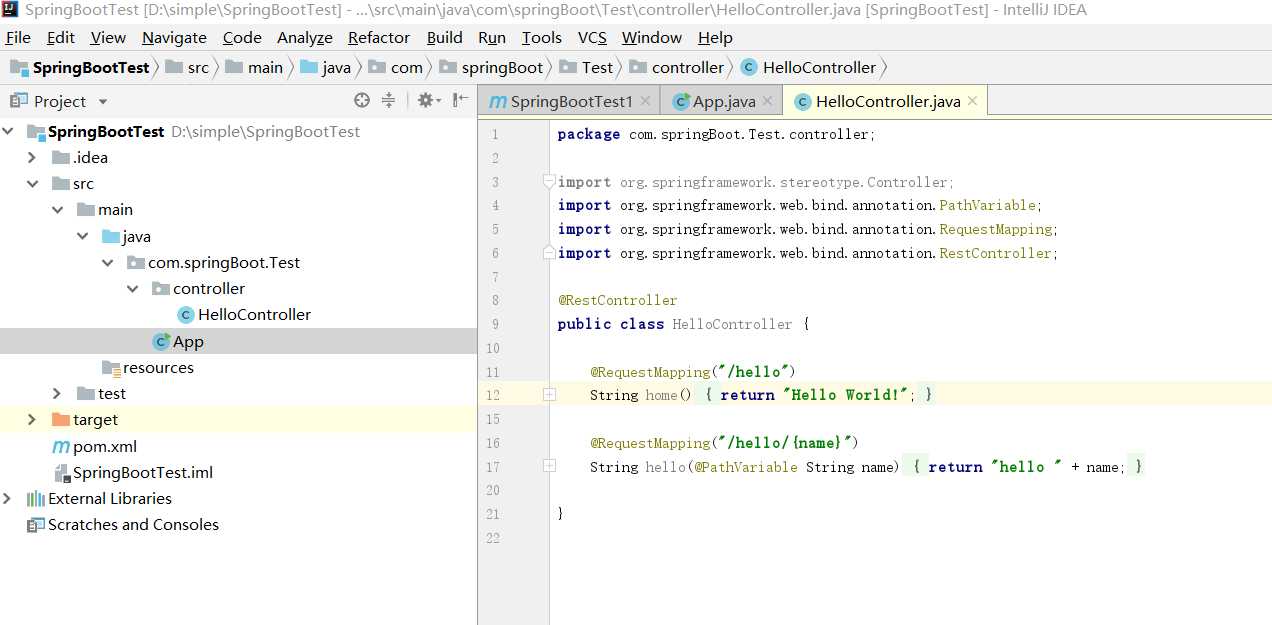Select SpringBootTest.iml in project tree
1272x625 pixels.
pos(143,473)
